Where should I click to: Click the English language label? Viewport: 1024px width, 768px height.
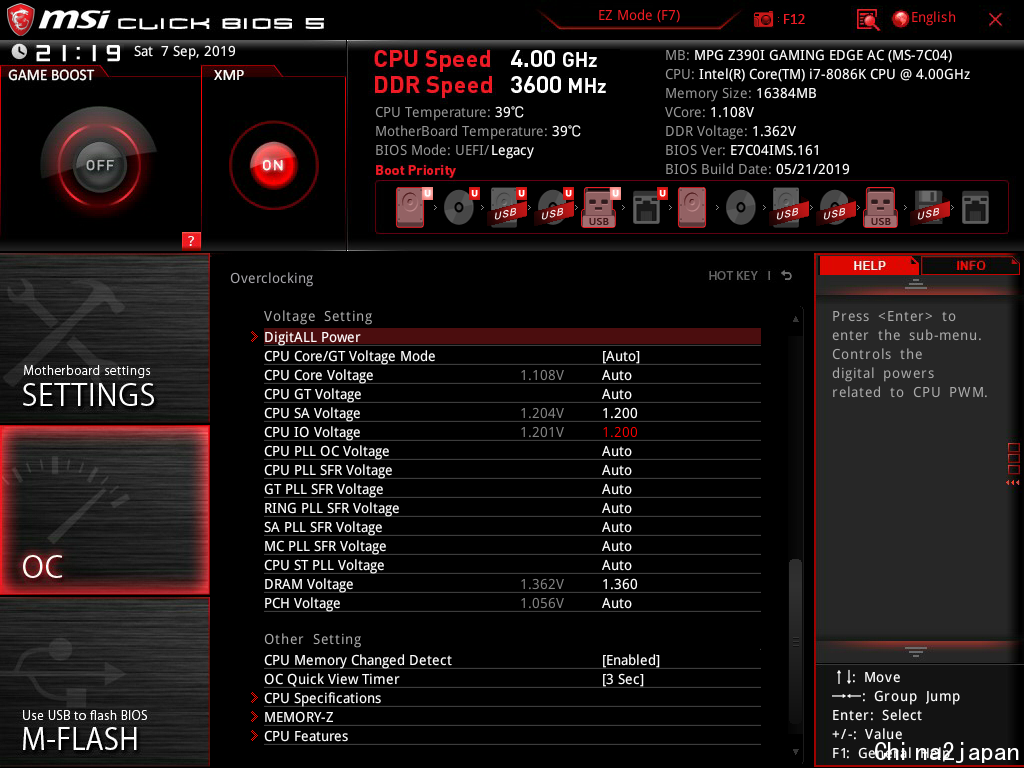[x=933, y=18]
